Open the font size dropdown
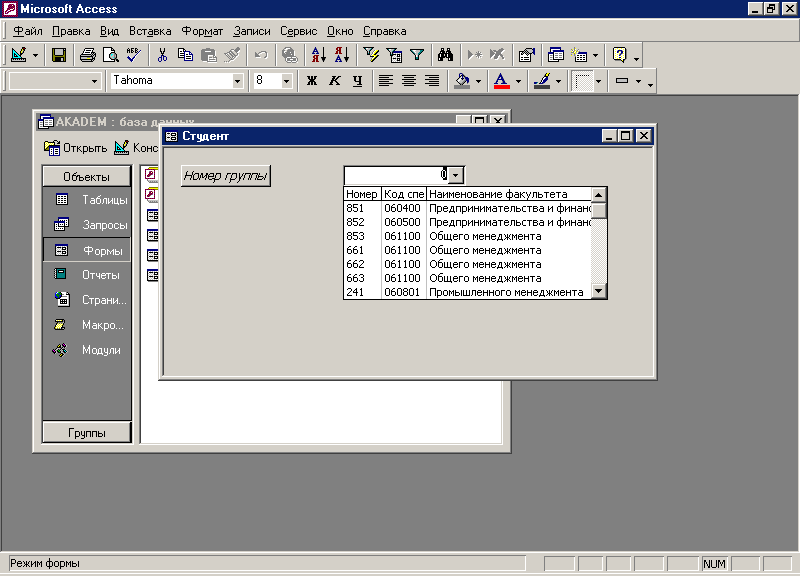 [x=286, y=81]
